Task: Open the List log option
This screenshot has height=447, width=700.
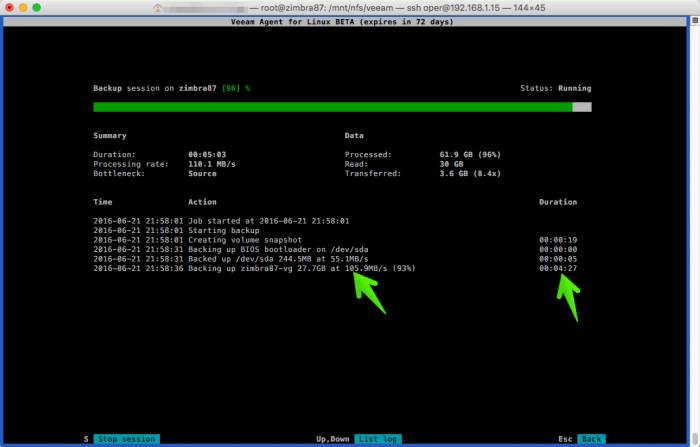Action: tap(378, 439)
